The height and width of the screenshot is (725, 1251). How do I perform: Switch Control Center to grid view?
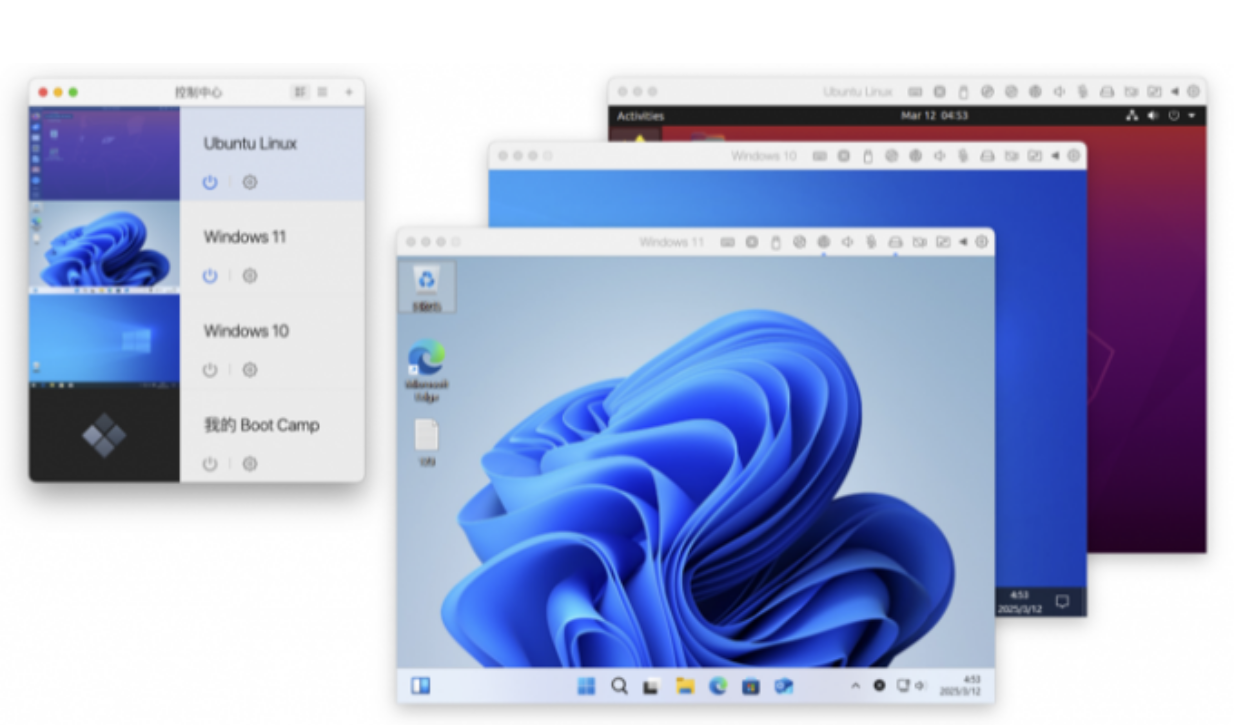point(300,92)
